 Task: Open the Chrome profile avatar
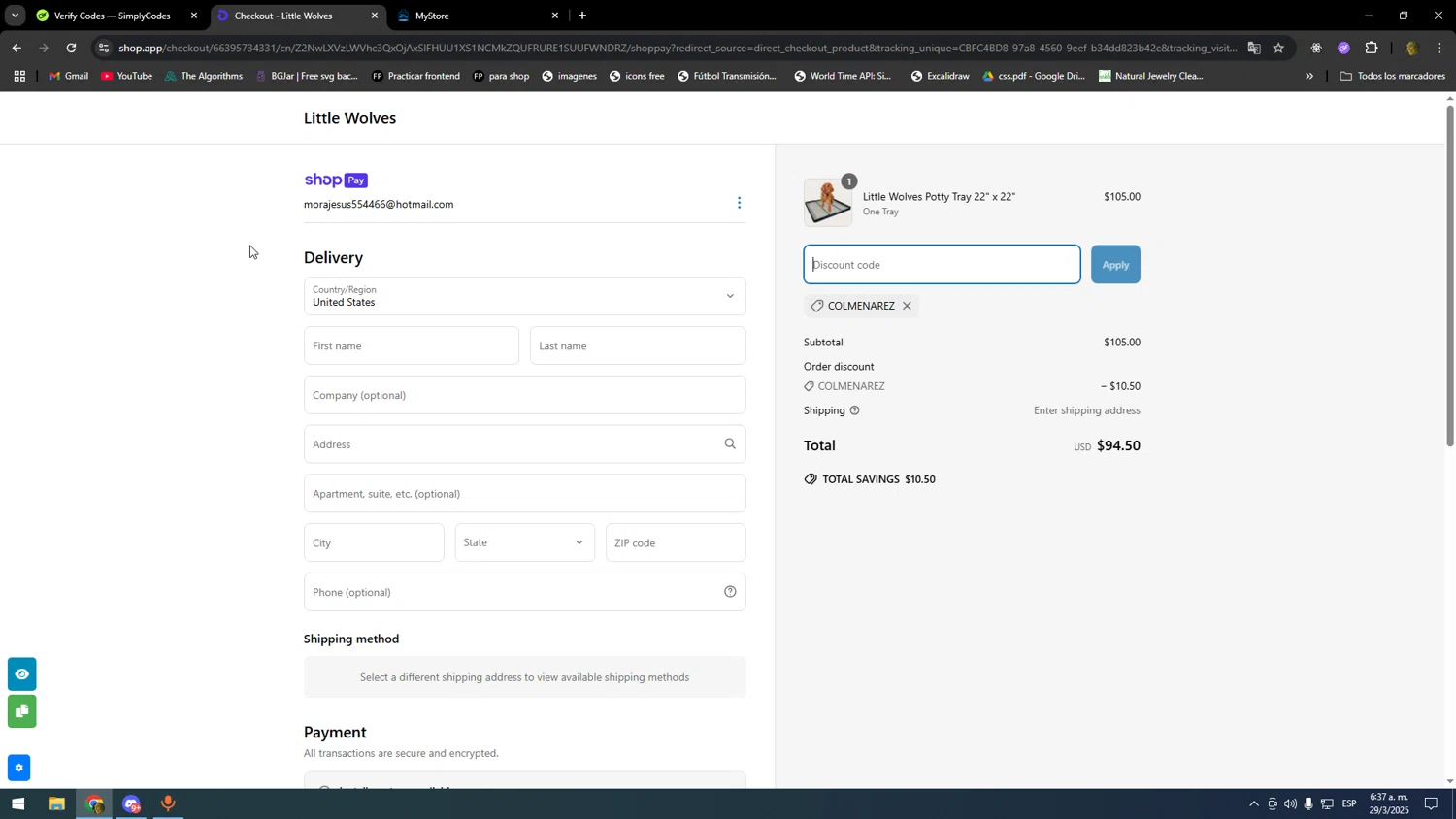click(x=1411, y=48)
